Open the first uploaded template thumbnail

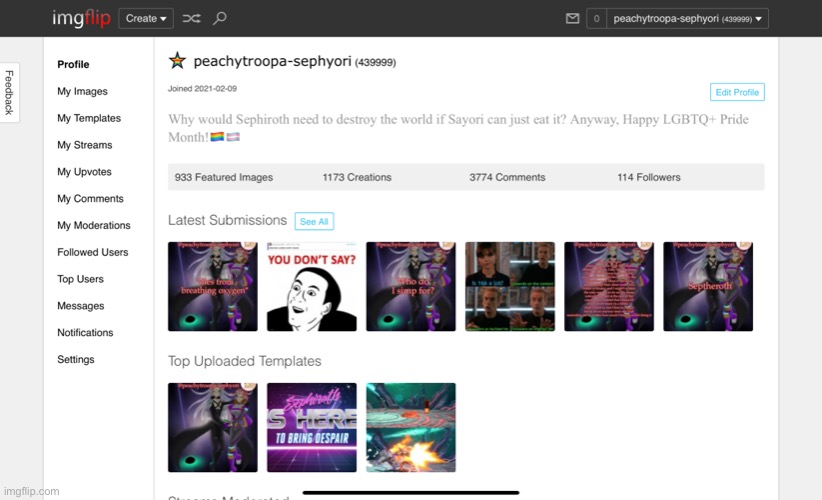[213, 427]
